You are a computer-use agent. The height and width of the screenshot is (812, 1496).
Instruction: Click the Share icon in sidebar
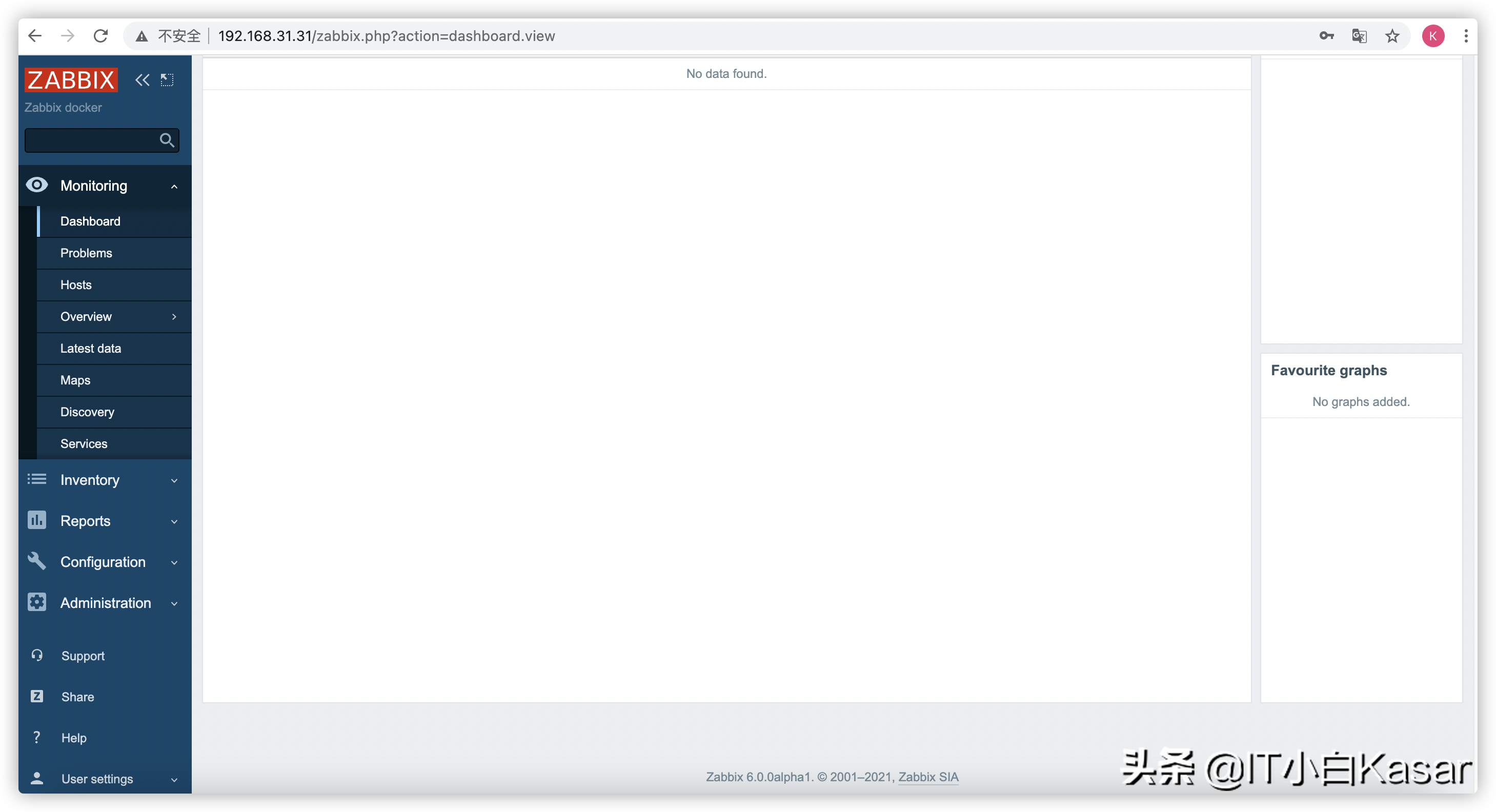point(36,696)
